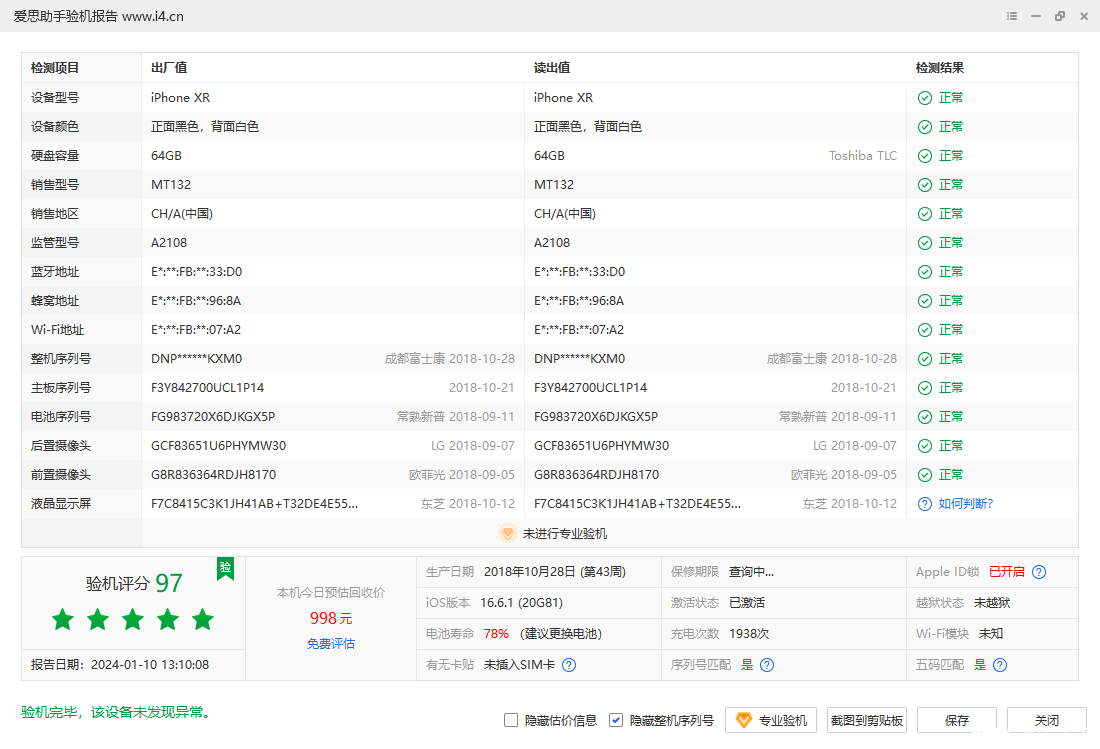Click the check icon in 前置摄像头 row
The width and height of the screenshot is (1100, 749).
point(925,475)
